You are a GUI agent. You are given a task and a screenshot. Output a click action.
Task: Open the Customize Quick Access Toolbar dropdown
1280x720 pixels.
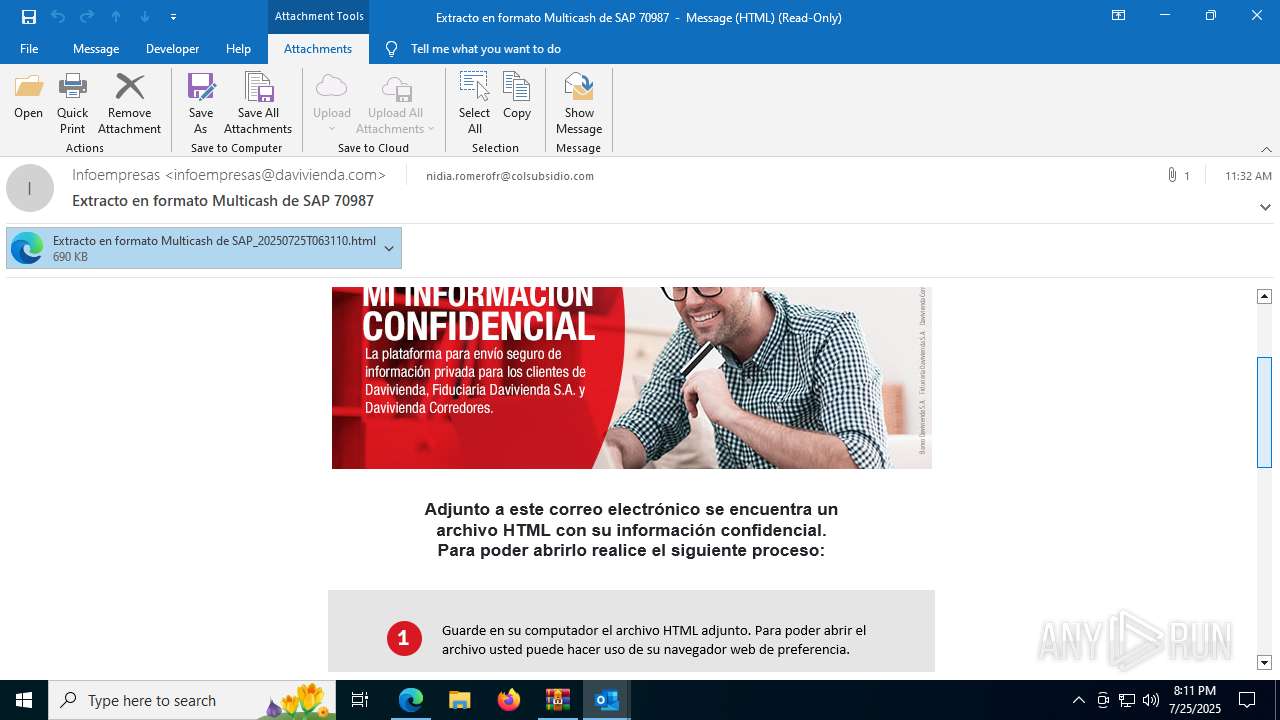coord(173,17)
